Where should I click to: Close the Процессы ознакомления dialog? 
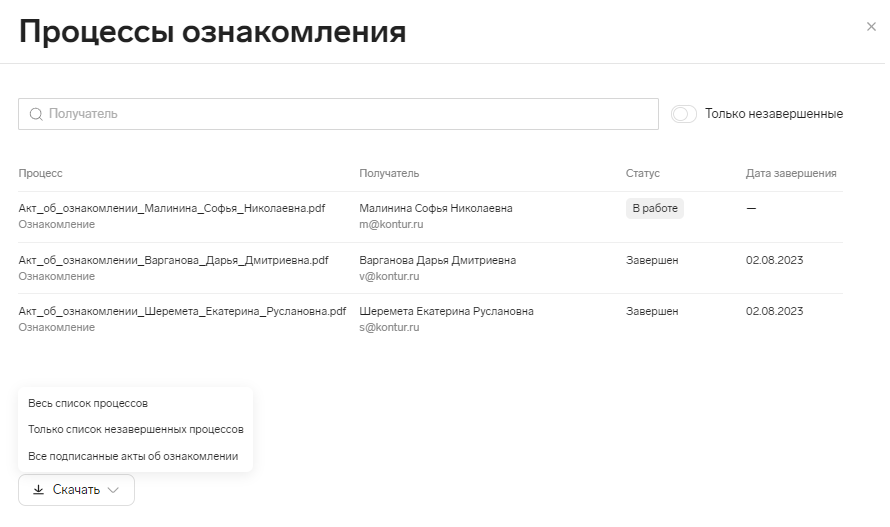tap(871, 27)
